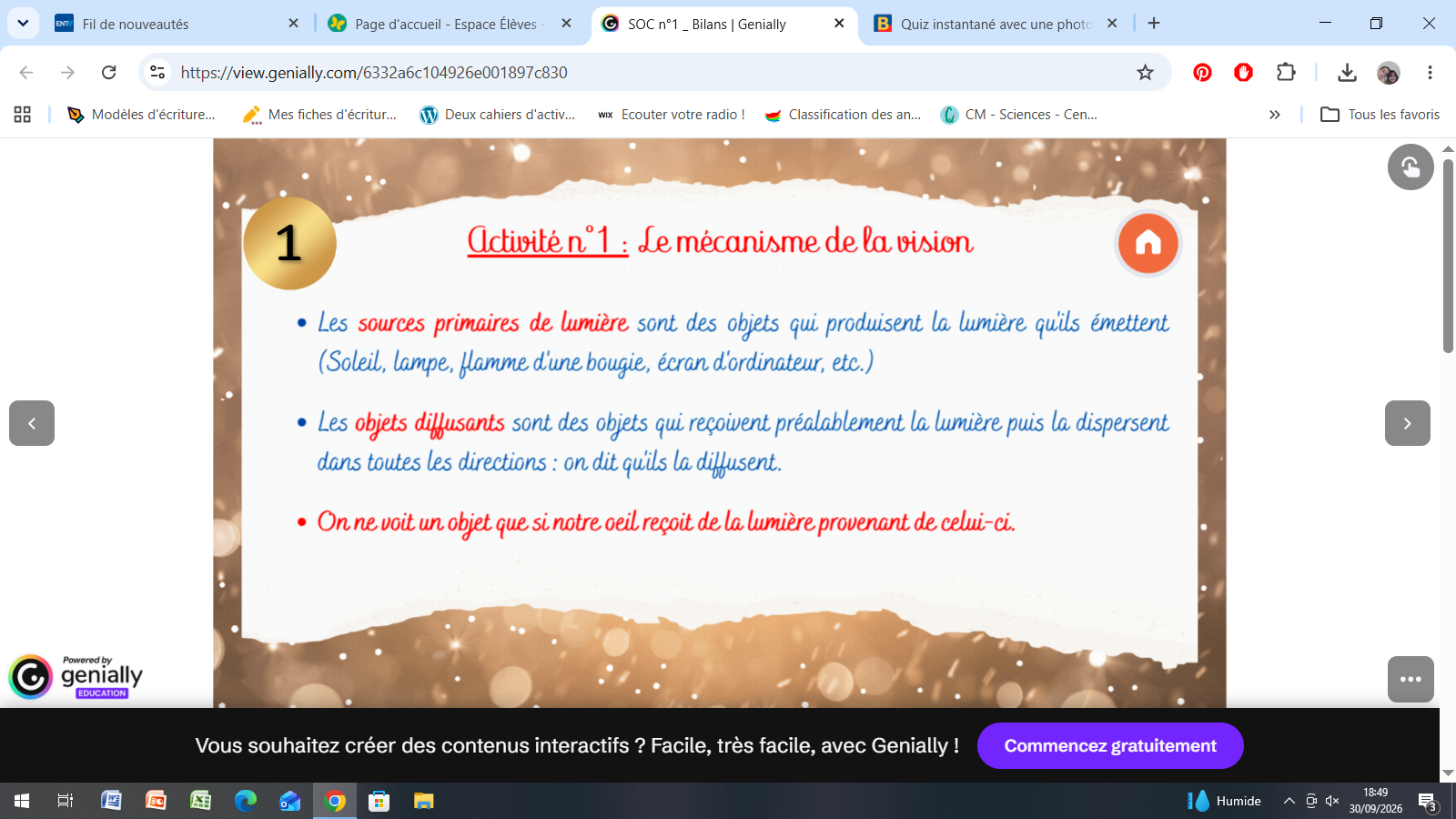Bookmark this page with the star icon

coord(1145,73)
